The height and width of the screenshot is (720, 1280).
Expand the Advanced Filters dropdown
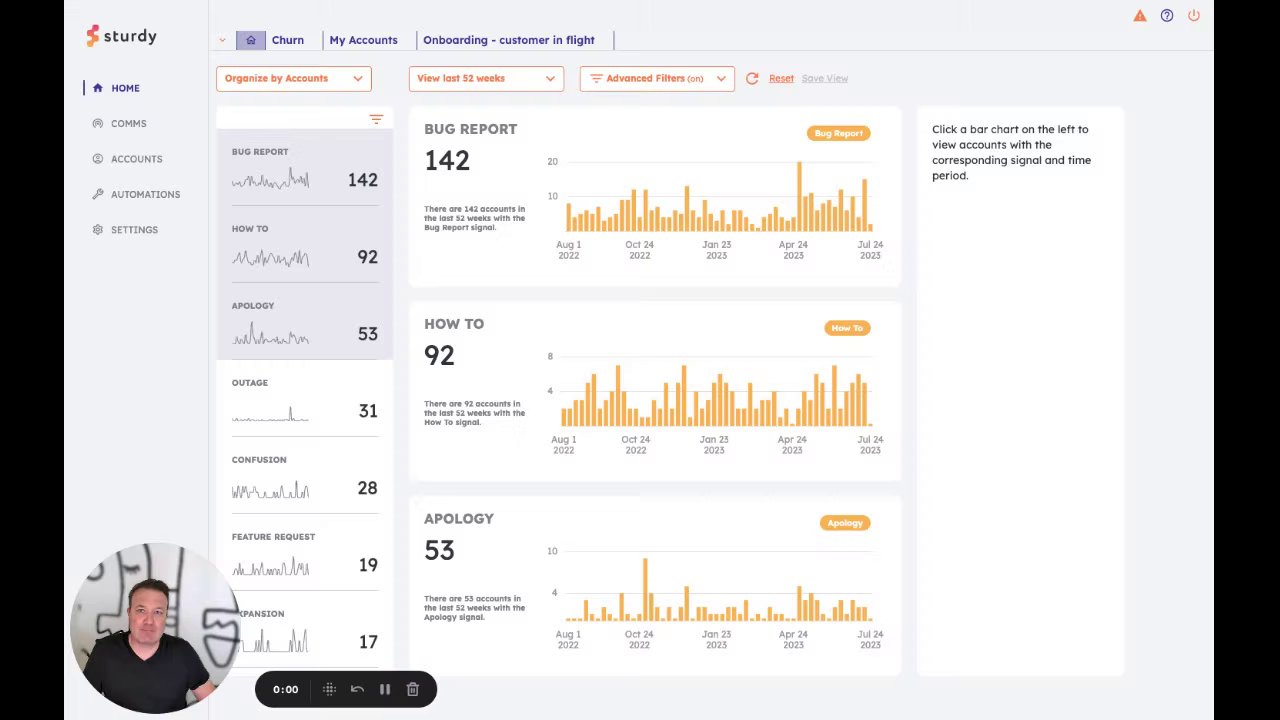[657, 78]
